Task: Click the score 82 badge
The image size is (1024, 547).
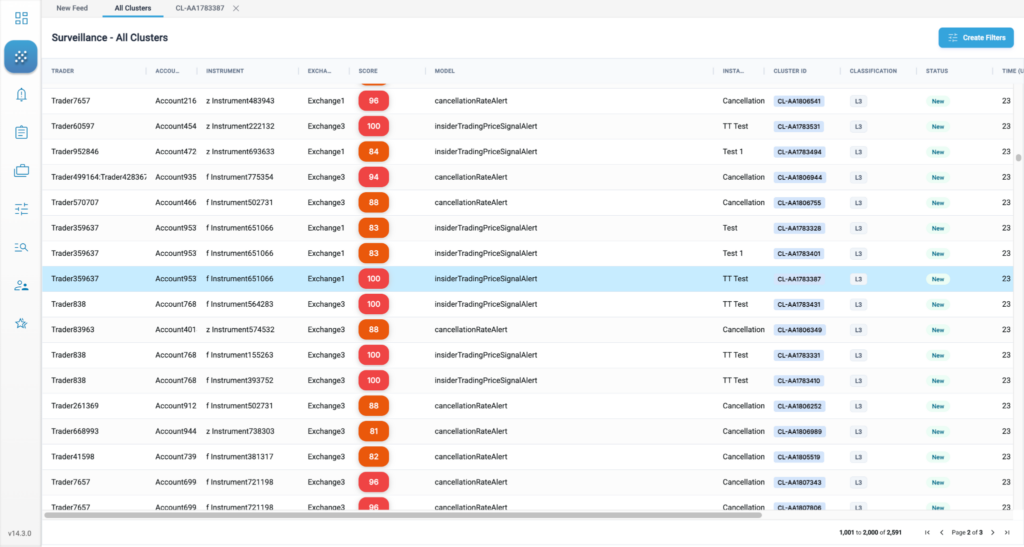Action: [x=374, y=458]
